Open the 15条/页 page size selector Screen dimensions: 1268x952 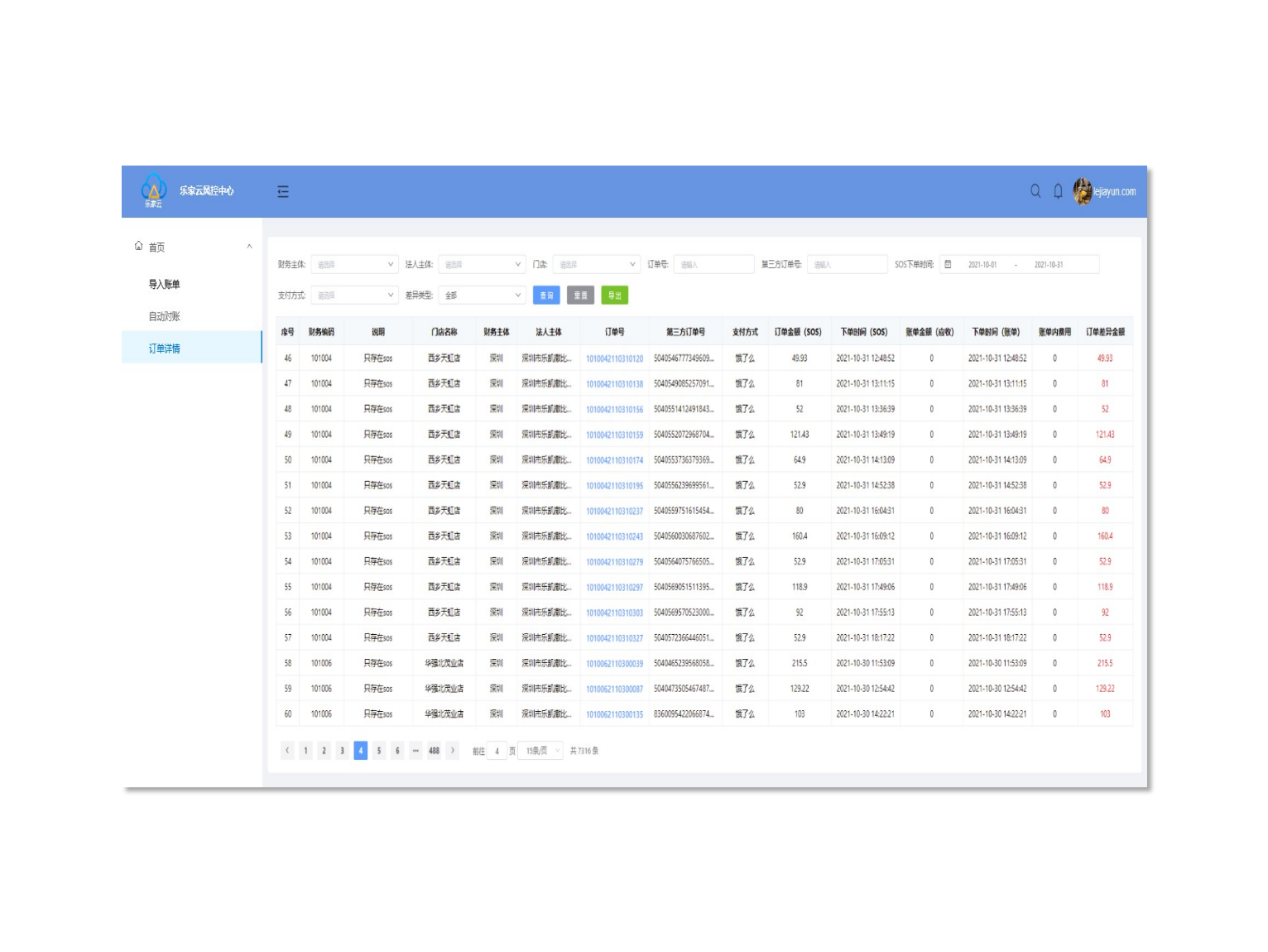543,751
